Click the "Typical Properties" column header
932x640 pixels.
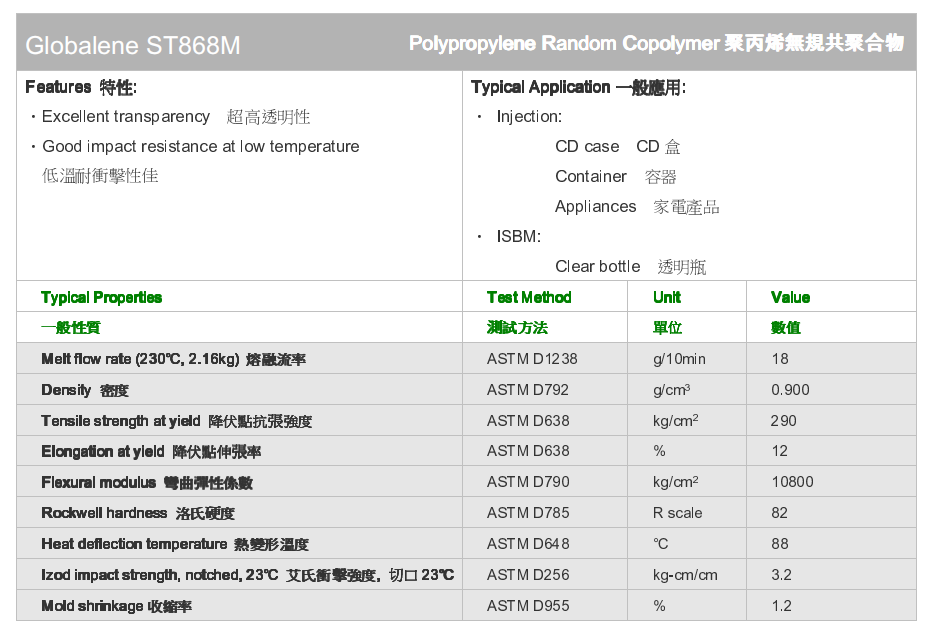coord(102,297)
